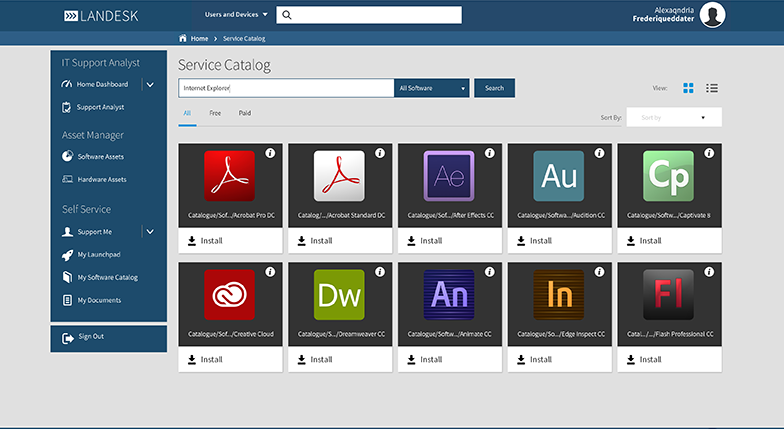Click the Creative Cloud app icon
The image size is (784, 429).
click(x=229, y=295)
